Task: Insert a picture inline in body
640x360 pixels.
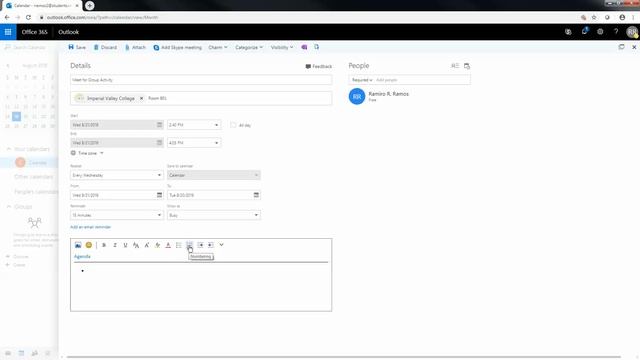Action: pyautogui.click(x=78, y=245)
